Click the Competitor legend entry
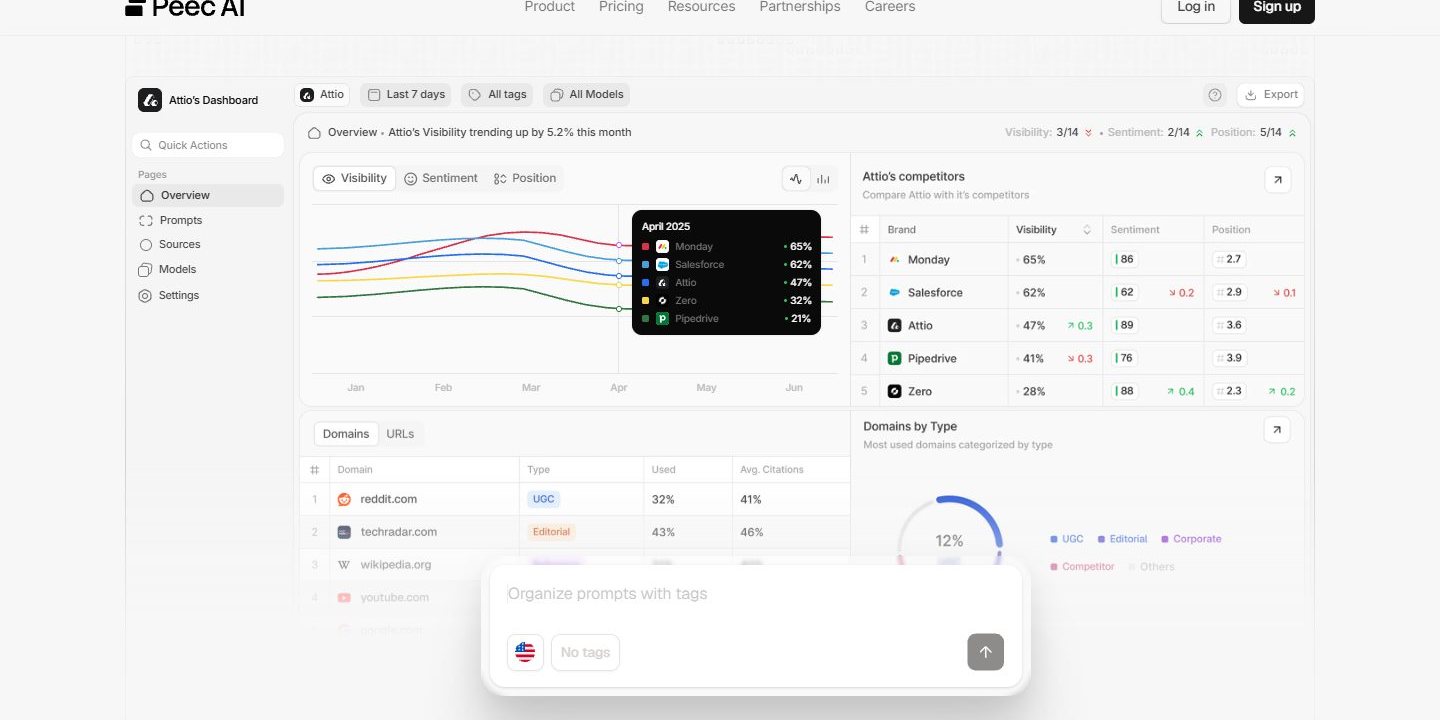 click(1082, 567)
